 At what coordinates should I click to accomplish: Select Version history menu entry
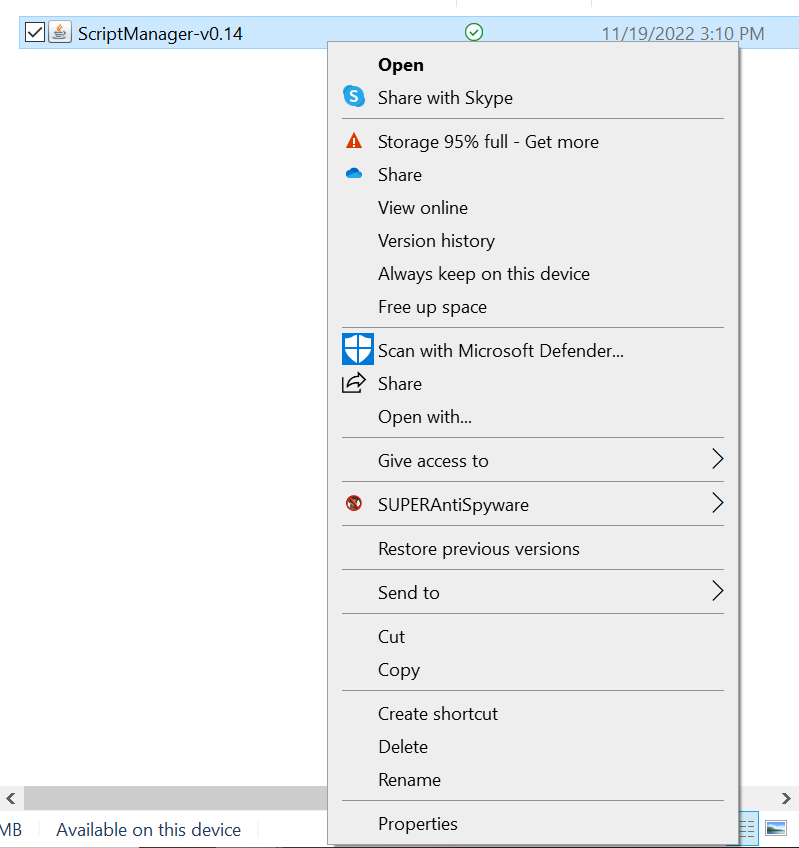[x=436, y=241]
